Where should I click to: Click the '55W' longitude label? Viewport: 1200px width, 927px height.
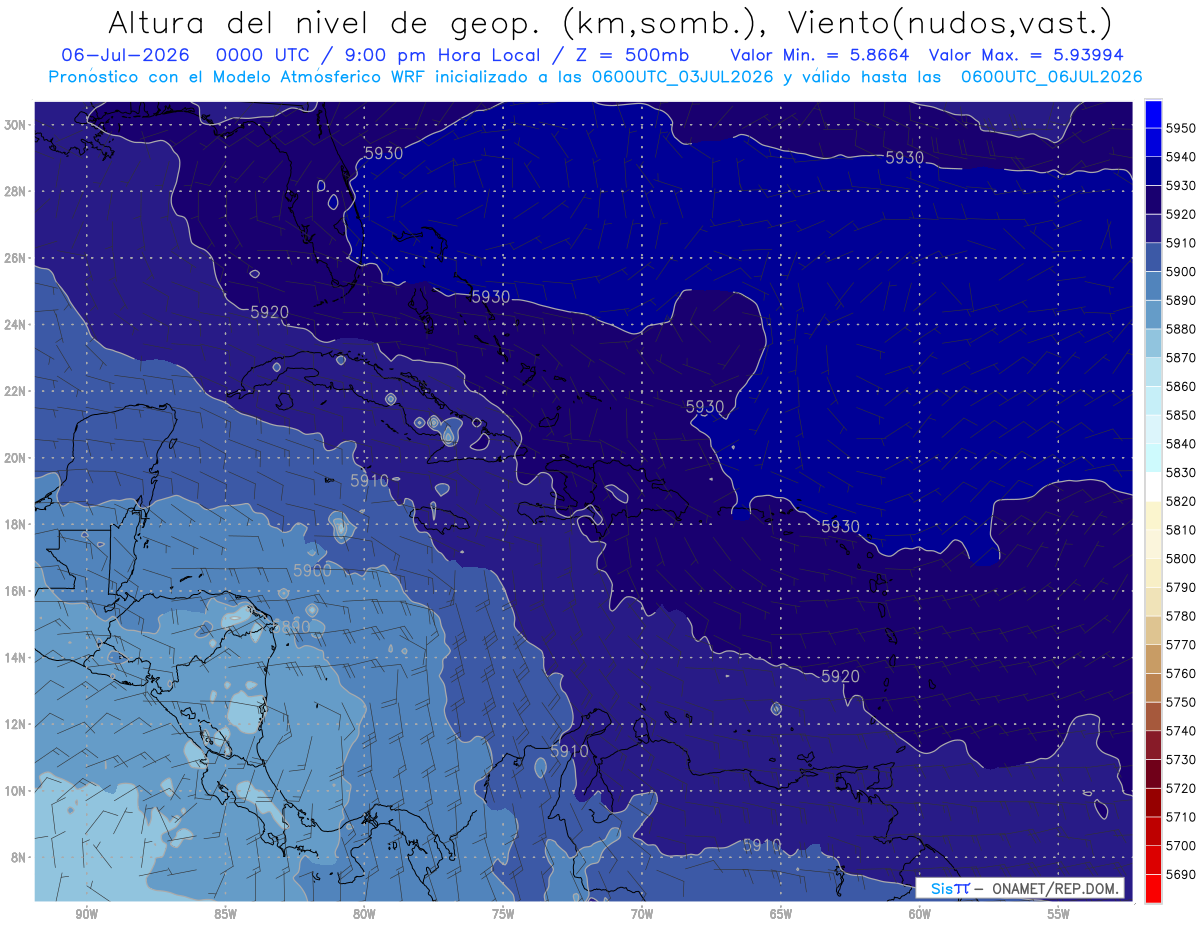(1059, 914)
